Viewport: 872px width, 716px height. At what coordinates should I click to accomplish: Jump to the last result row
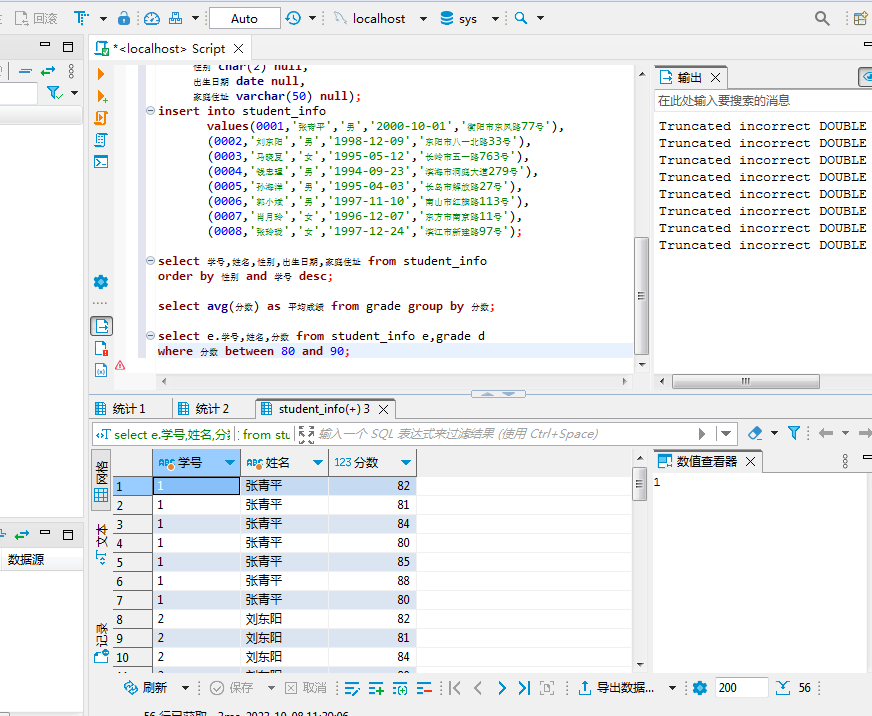tap(524, 688)
